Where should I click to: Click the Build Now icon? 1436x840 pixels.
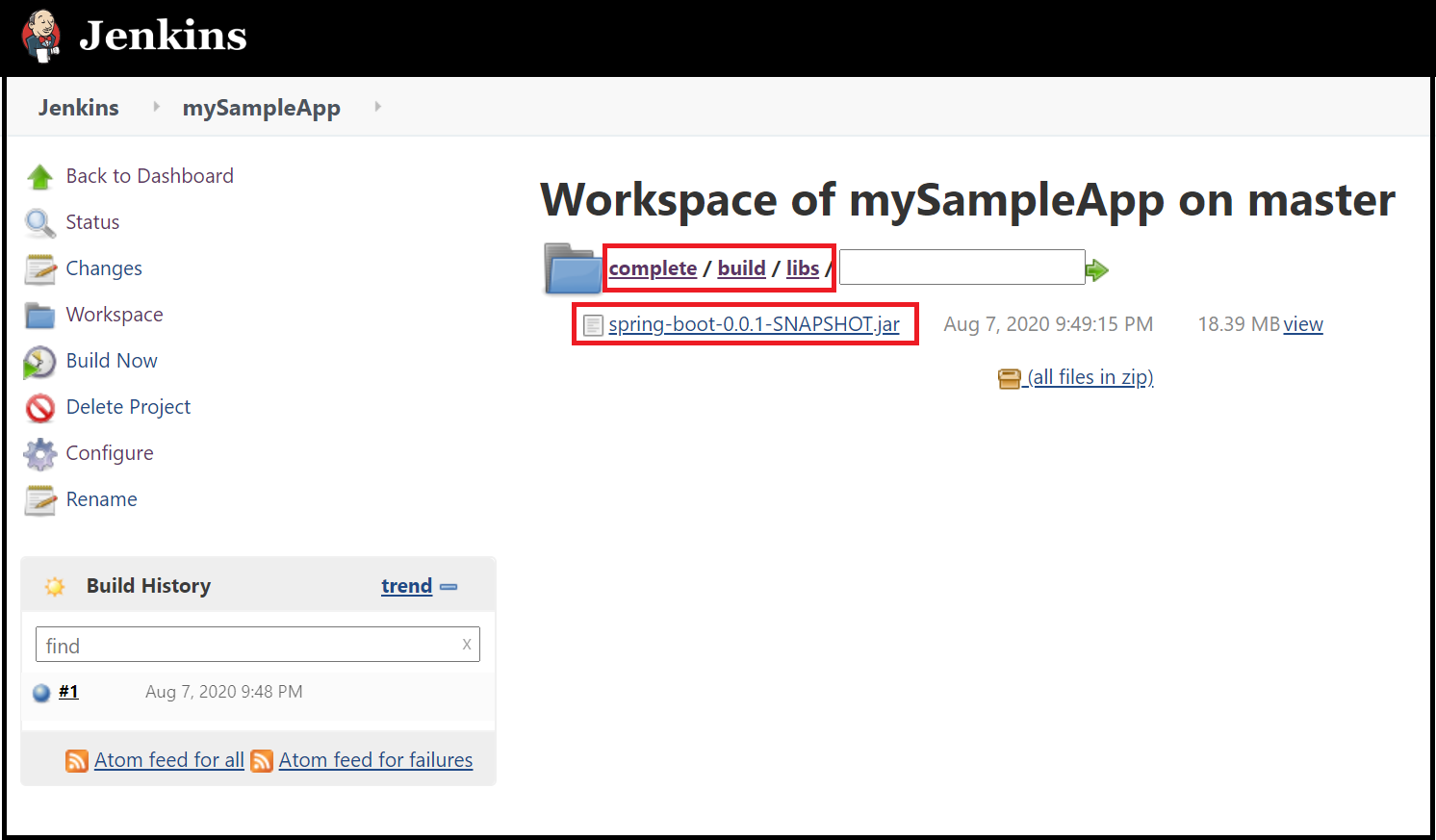(x=39, y=362)
